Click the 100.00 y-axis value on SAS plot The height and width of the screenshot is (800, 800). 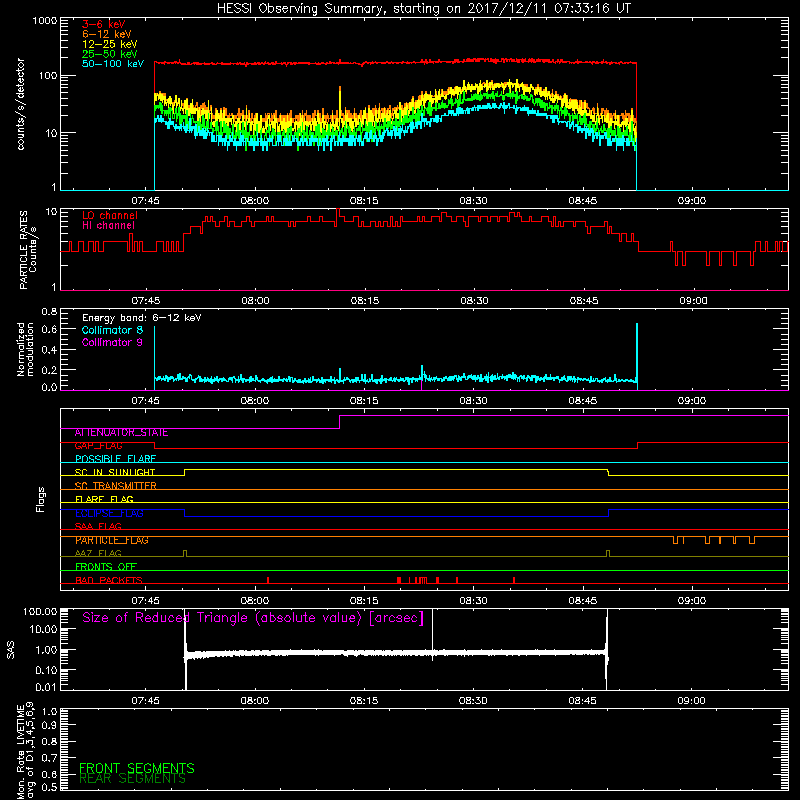(x=40, y=611)
